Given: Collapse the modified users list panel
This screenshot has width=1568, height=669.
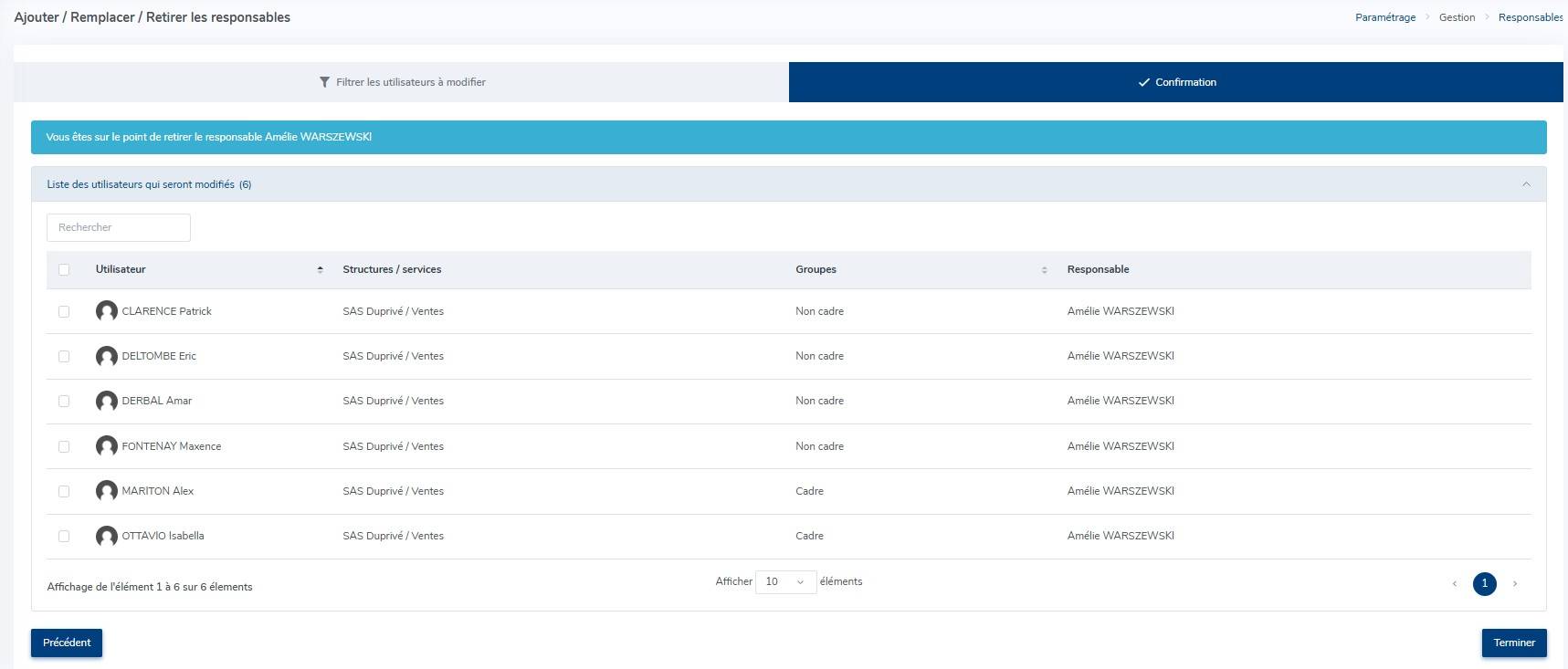Looking at the screenshot, I should pos(1526,184).
